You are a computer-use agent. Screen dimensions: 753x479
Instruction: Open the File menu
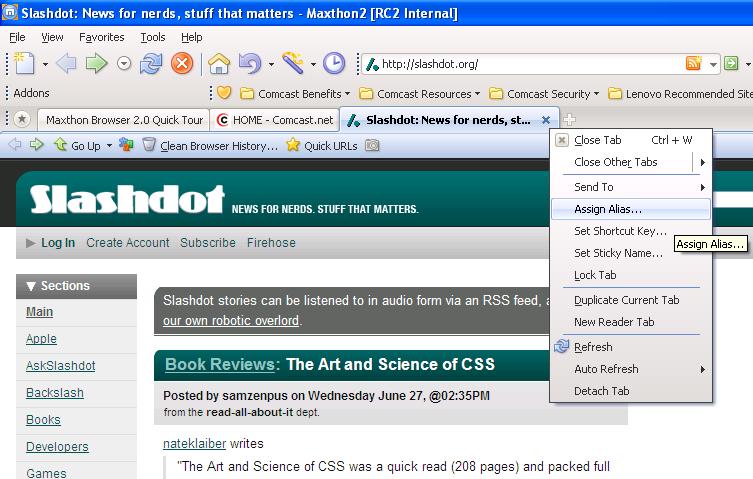tap(17, 37)
